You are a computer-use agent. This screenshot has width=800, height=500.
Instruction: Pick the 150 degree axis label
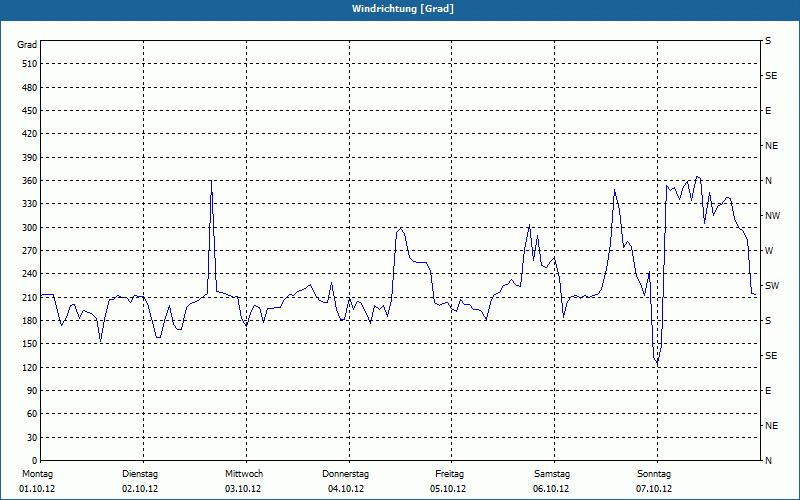30,344
